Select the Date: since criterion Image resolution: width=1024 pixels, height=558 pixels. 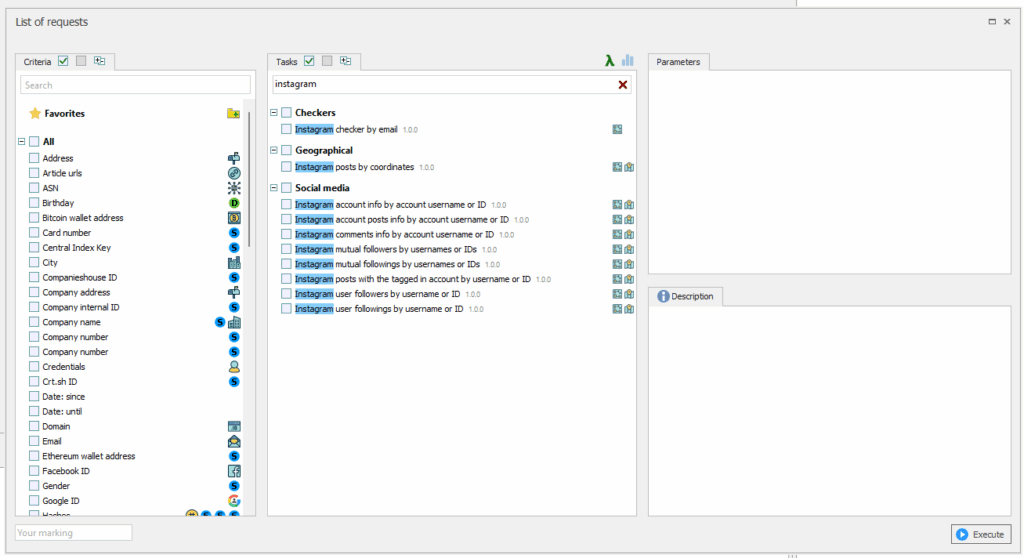[x=63, y=397]
